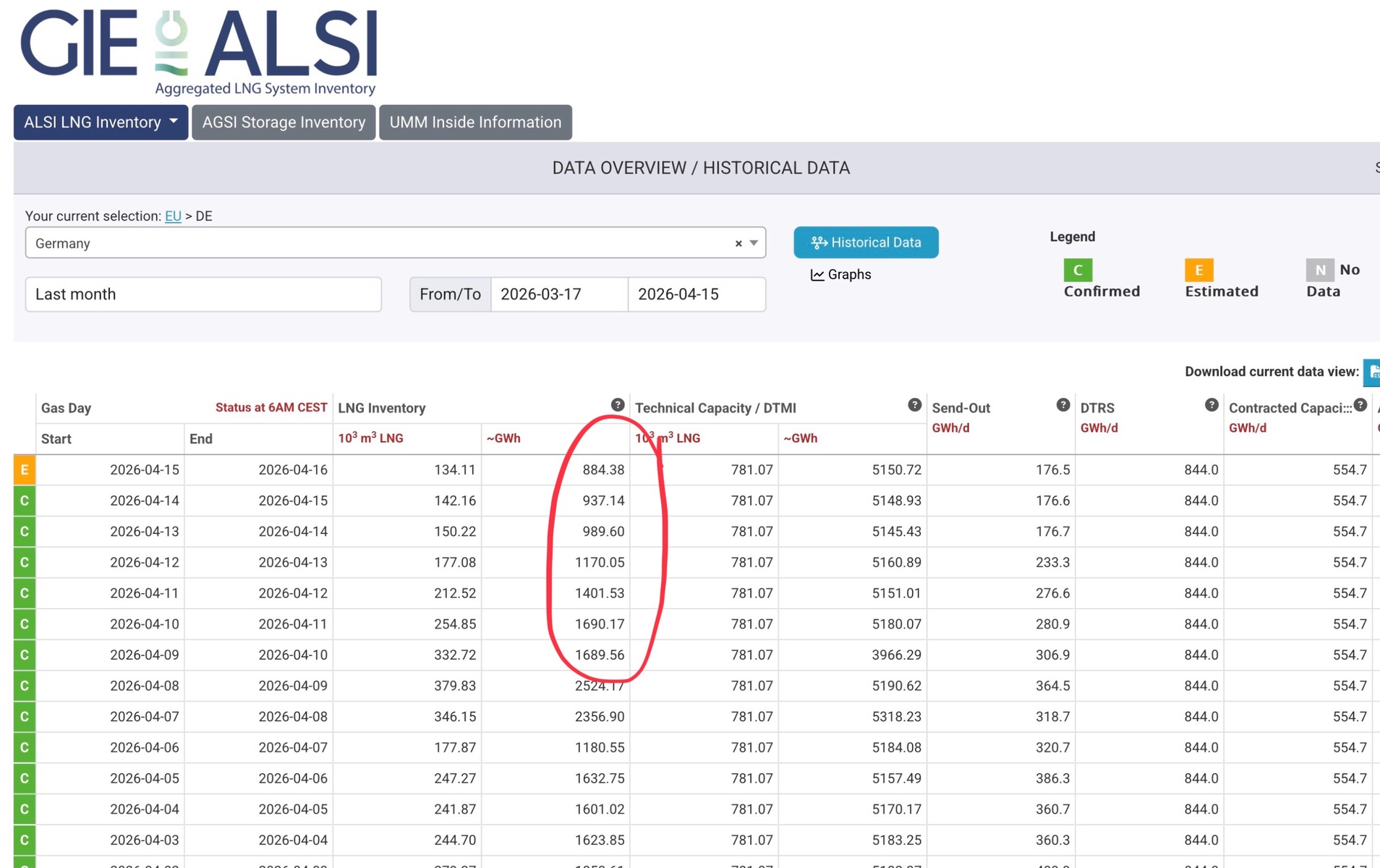
Task: Click the LNG Inventory help question-mark icon
Action: (x=617, y=405)
